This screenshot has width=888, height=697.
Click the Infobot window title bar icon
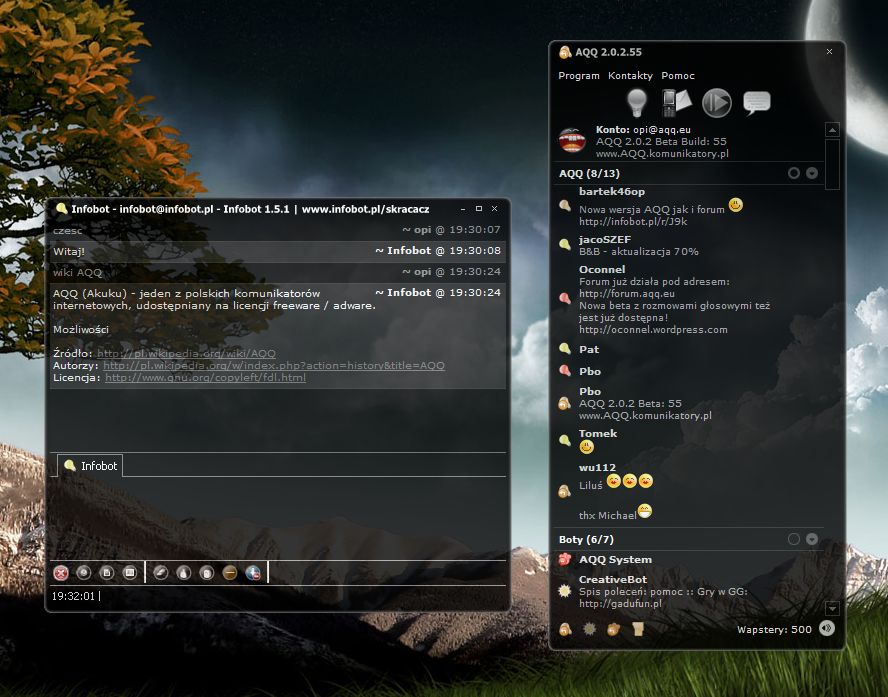click(x=62, y=209)
